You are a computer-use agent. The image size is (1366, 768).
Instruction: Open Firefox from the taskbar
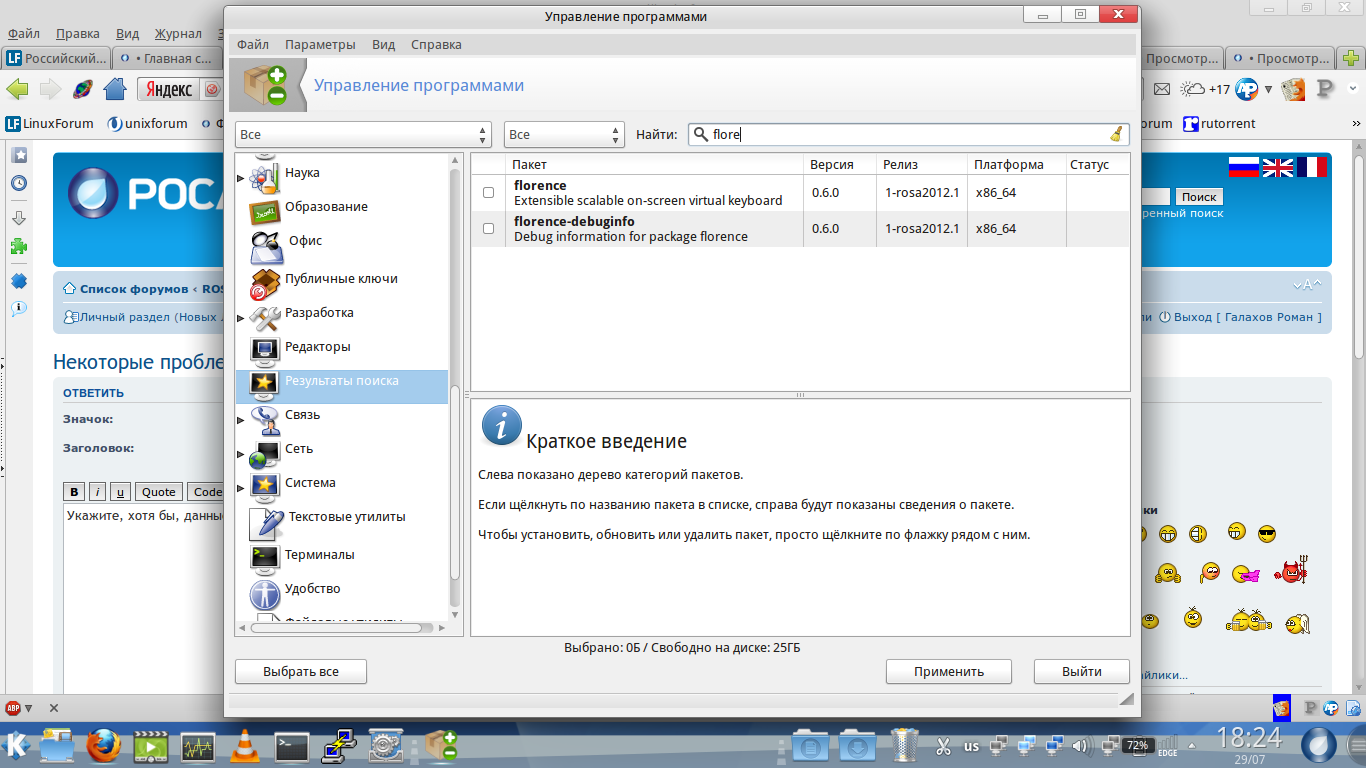tap(103, 745)
